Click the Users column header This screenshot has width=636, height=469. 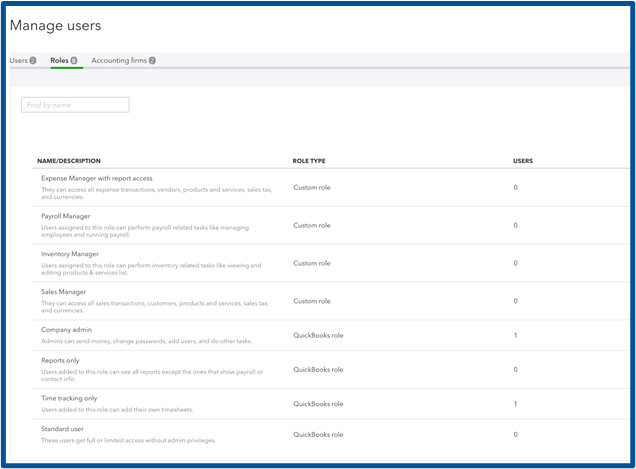click(523, 161)
